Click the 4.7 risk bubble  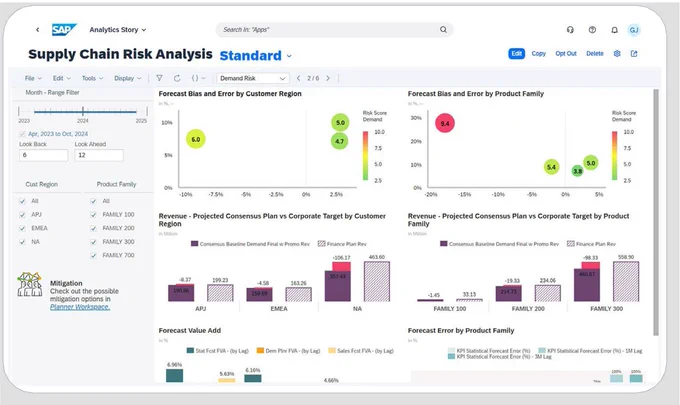340,141
